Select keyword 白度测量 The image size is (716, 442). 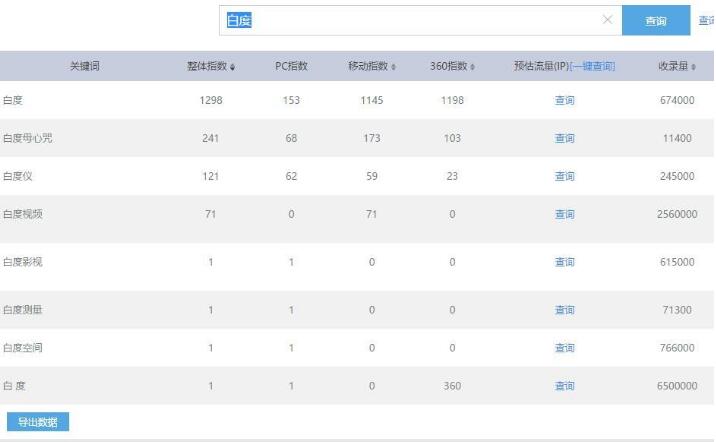coord(22,310)
